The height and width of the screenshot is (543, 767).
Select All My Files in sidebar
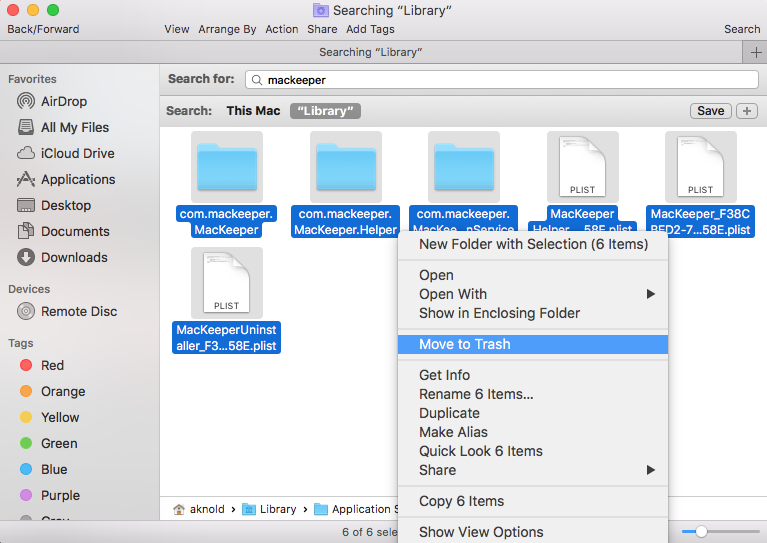point(63,127)
